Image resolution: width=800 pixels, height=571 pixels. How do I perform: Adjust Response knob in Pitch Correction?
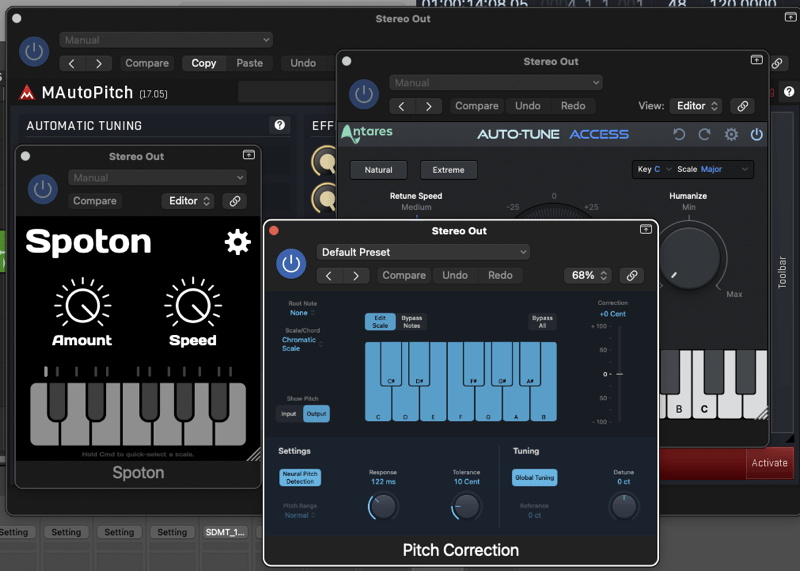click(x=383, y=506)
